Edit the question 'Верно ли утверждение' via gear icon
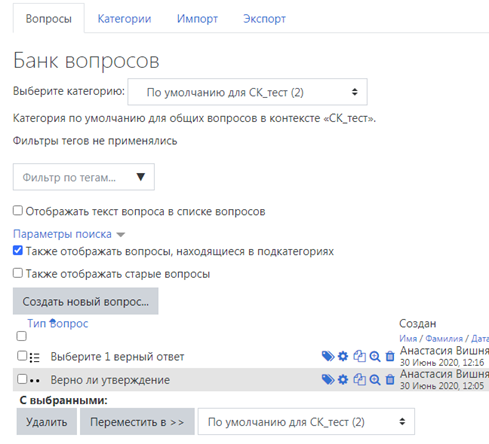489x444 pixels. pos(343,379)
